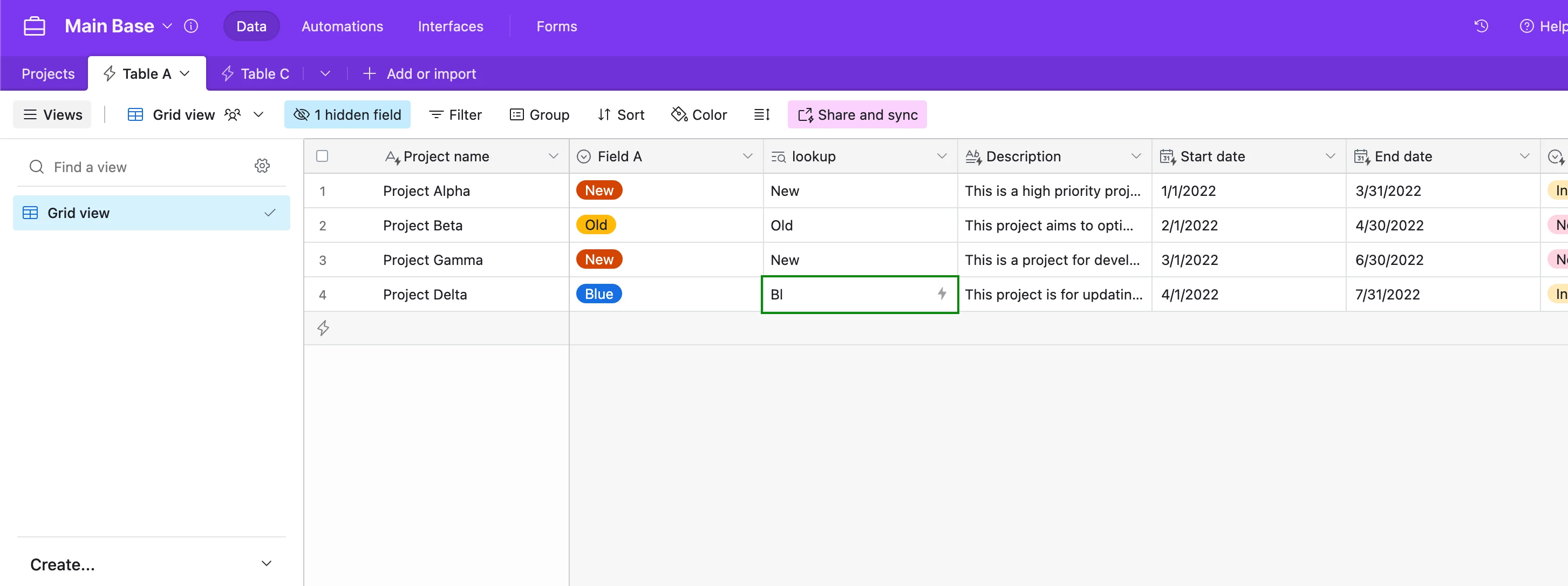Screen dimensions: 1568x586
Task: Open Project name column dropdown
Action: (x=553, y=156)
